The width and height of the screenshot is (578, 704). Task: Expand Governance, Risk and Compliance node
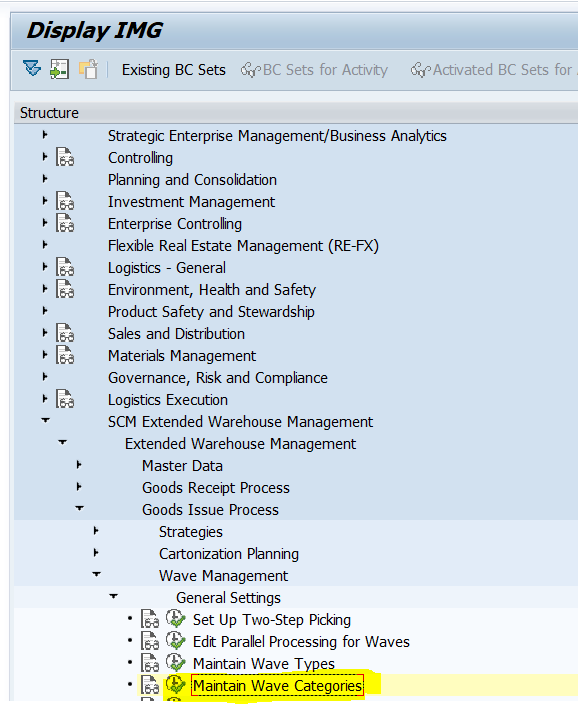coord(44,376)
